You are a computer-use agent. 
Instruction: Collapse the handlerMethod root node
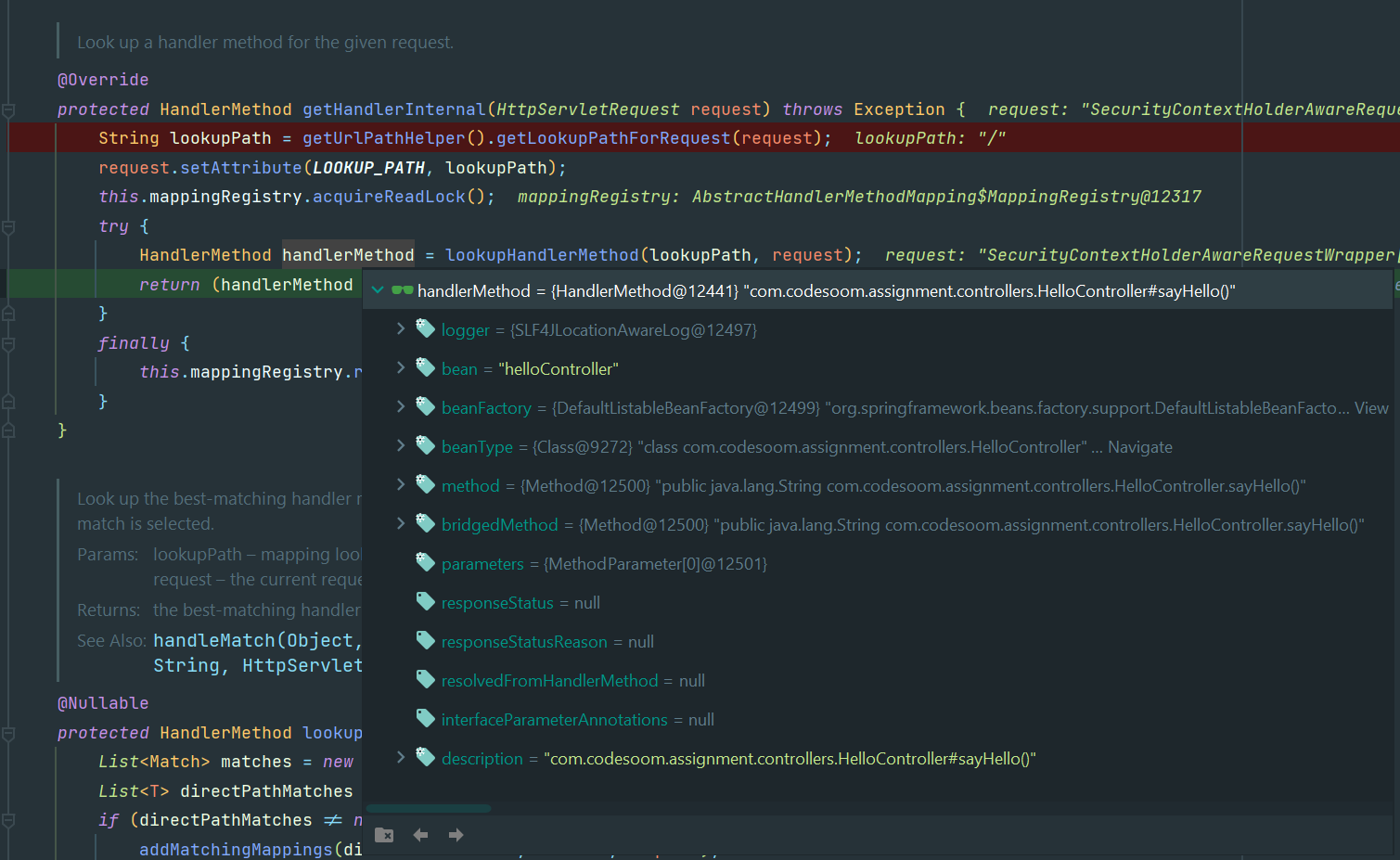[378, 290]
